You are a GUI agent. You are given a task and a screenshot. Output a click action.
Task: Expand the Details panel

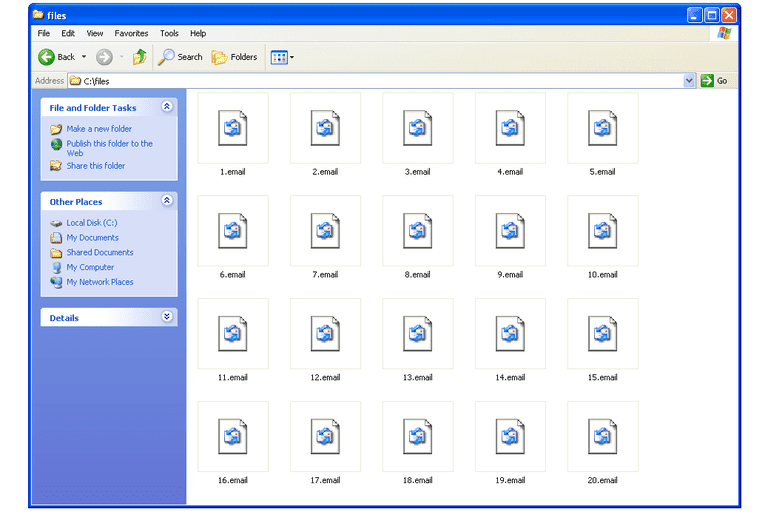pyautogui.click(x=167, y=317)
